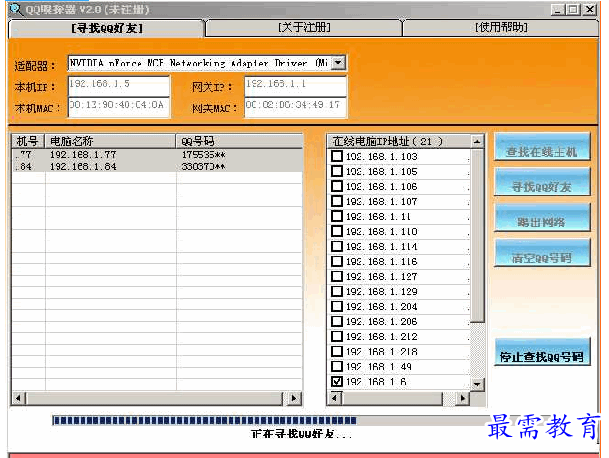Viewport: 609px width, 458px height.
Task: Check the box for 192.168.1.127
Action: [337, 276]
